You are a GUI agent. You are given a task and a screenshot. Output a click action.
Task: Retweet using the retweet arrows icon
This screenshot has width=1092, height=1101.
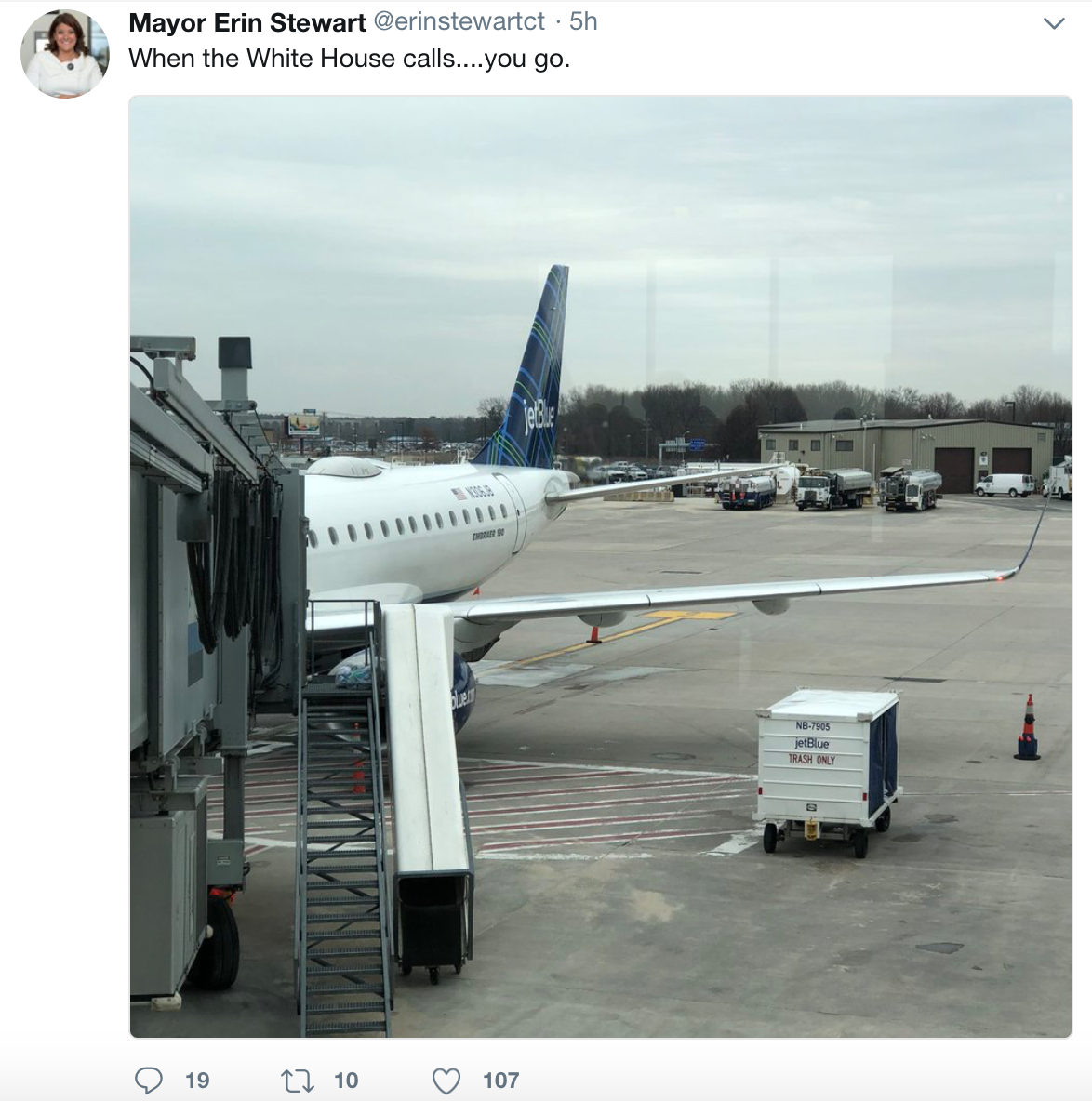pos(297,1081)
